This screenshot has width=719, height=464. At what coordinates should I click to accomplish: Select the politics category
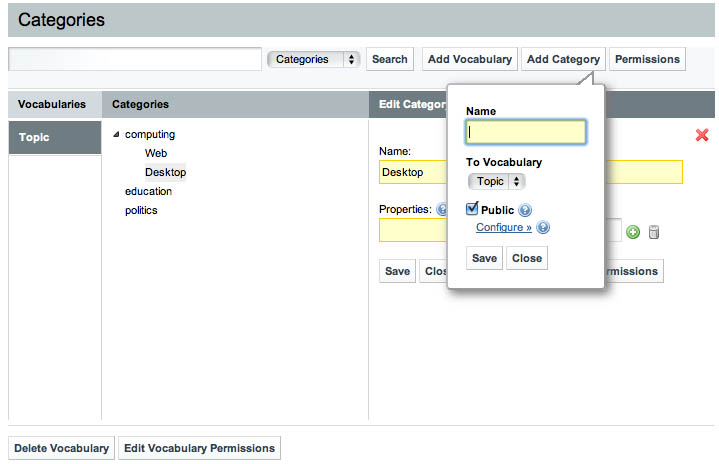pyautogui.click(x=141, y=210)
